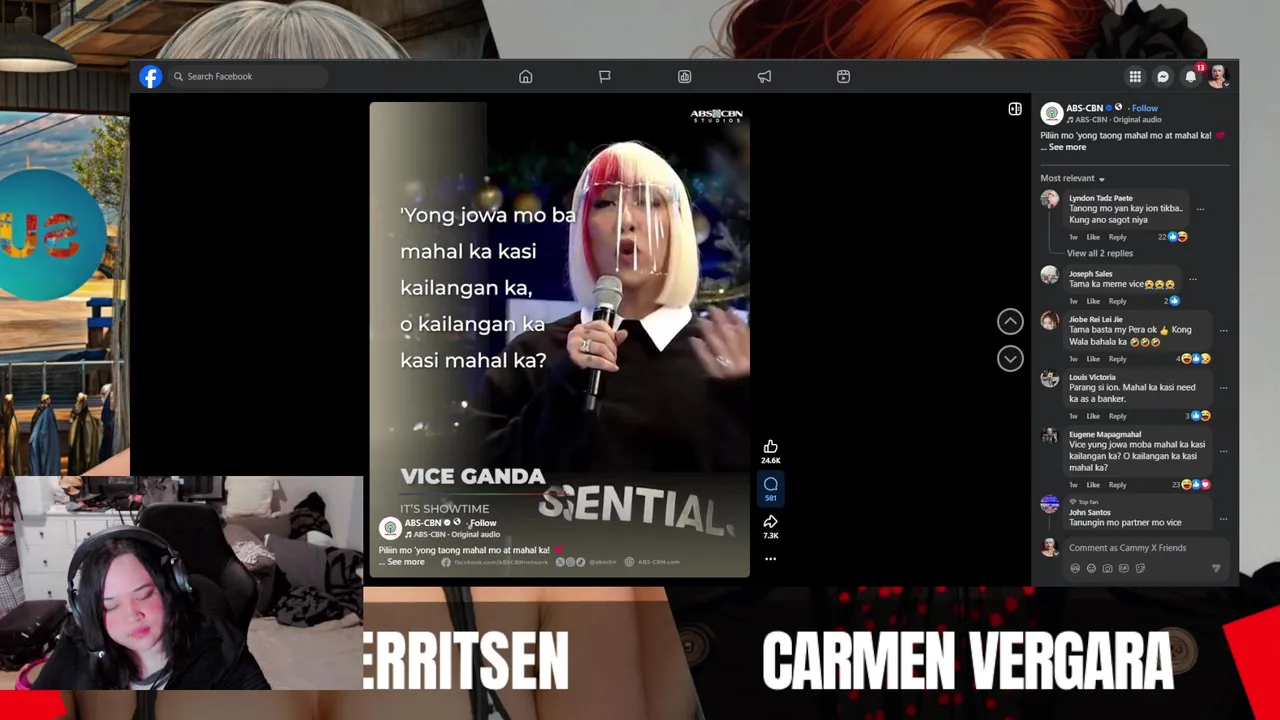
Task: Open the Reels chart tab icon
Action: [x=685, y=77]
